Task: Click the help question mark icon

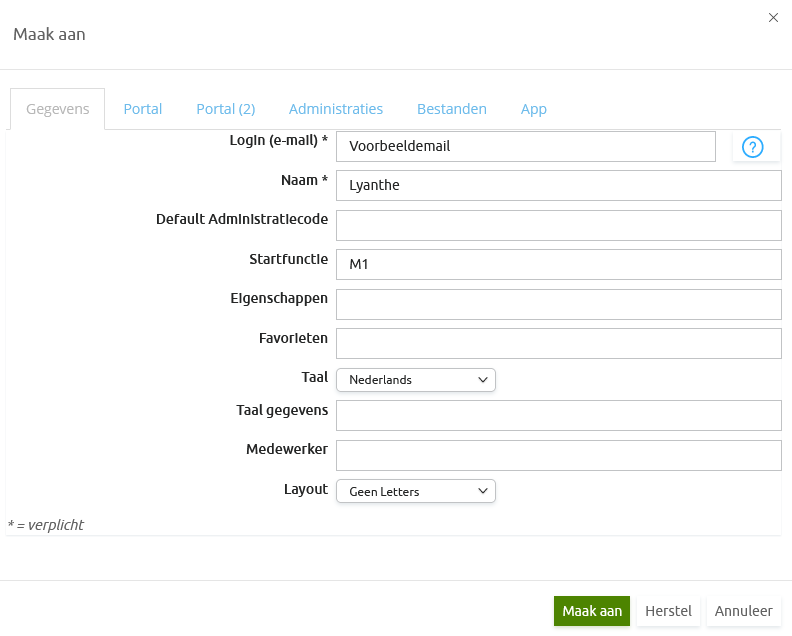Action: (x=754, y=147)
